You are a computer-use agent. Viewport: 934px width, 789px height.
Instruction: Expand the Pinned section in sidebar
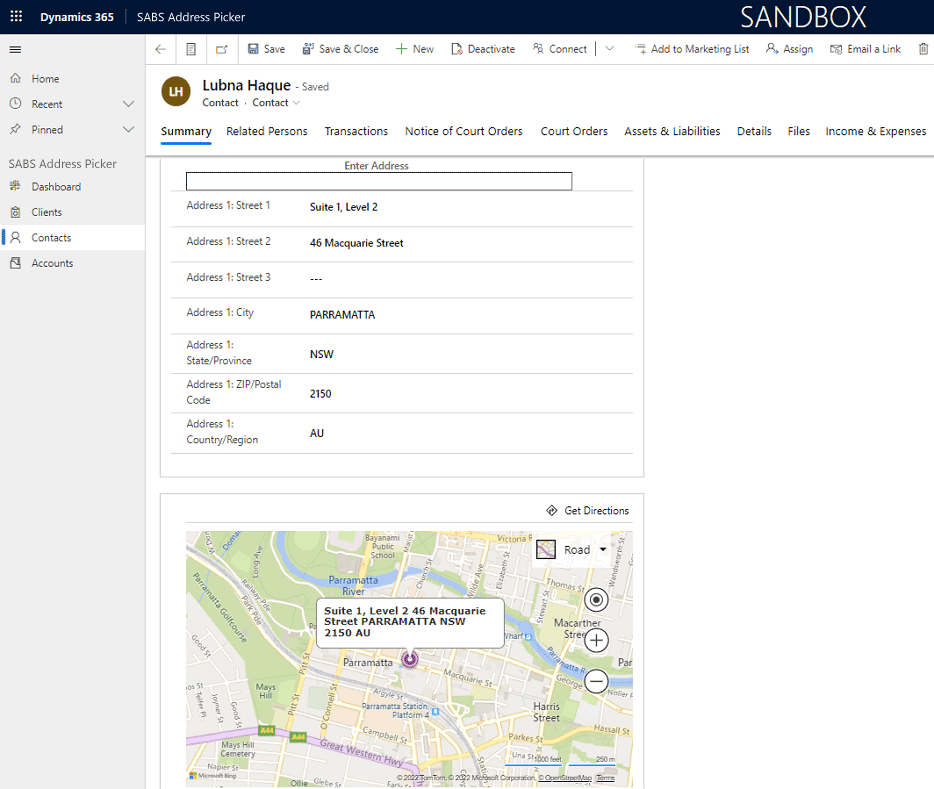[x=128, y=130]
